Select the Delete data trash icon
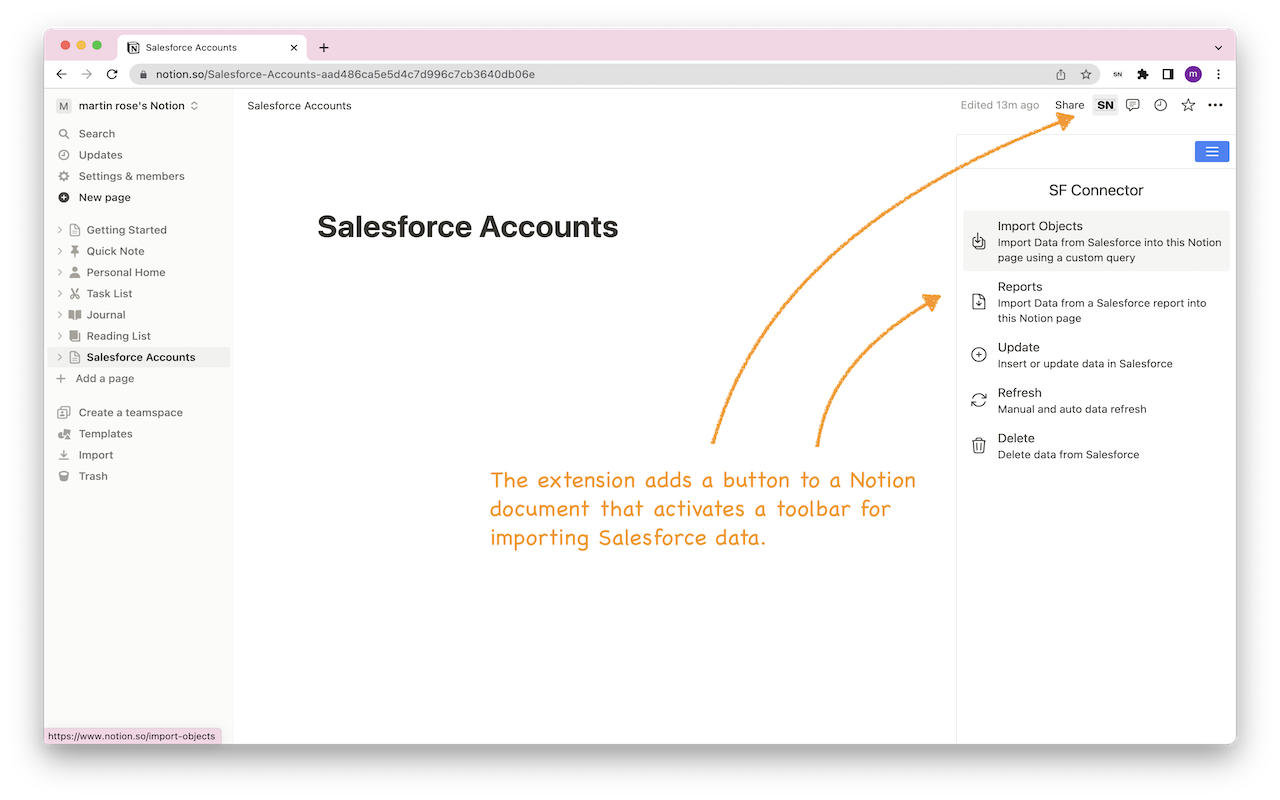This screenshot has height=800, width=1280. [978, 445]
